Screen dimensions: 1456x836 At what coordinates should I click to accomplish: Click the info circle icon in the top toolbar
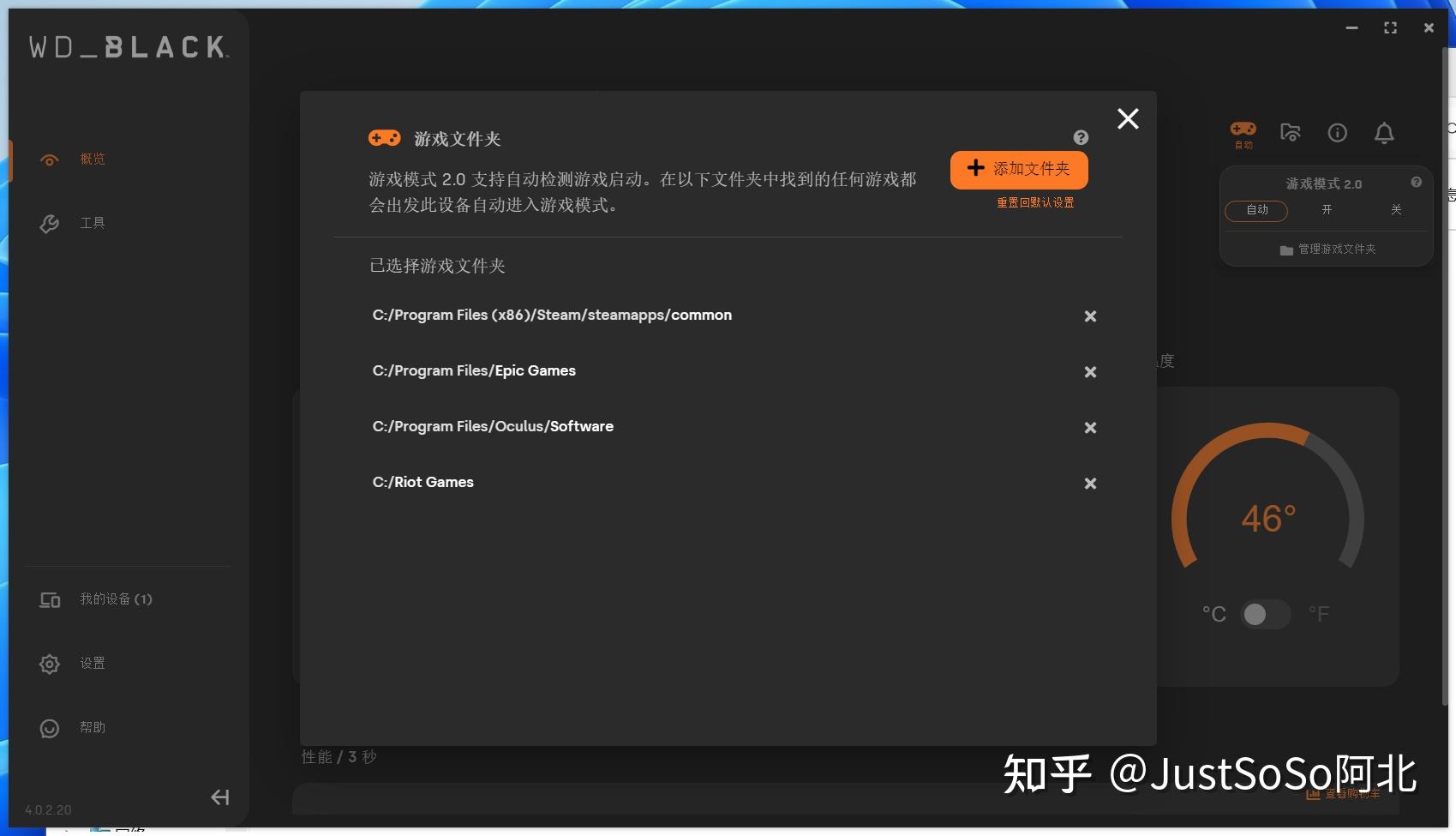pos(1337,133)
